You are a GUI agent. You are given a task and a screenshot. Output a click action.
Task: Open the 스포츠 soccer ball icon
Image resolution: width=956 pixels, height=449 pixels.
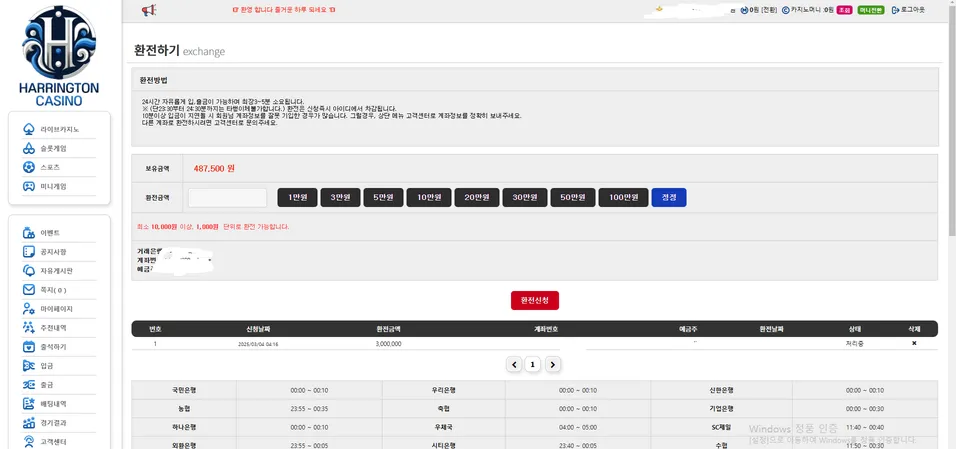point(28,167)
